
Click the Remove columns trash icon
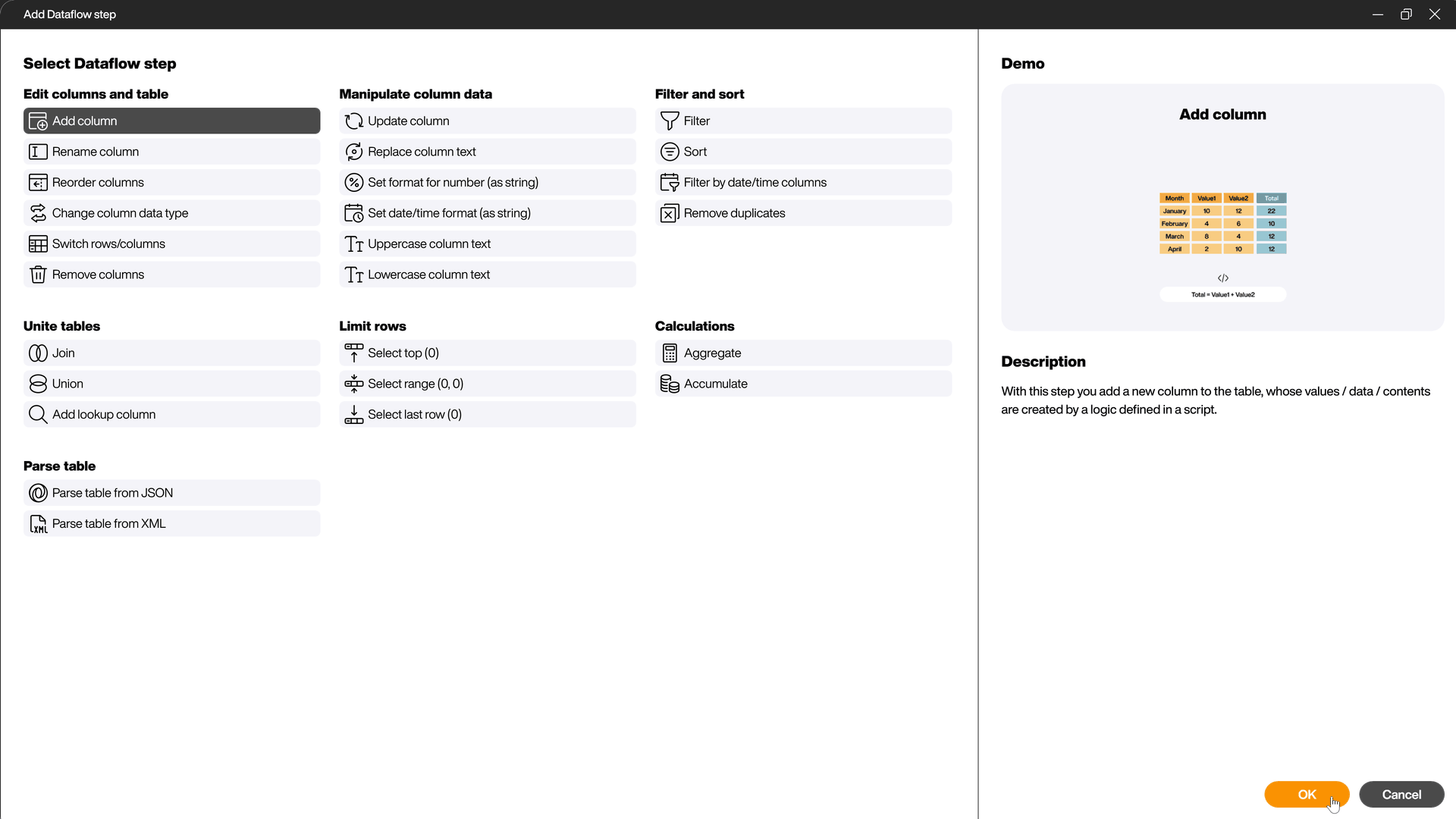coord(38,275)
